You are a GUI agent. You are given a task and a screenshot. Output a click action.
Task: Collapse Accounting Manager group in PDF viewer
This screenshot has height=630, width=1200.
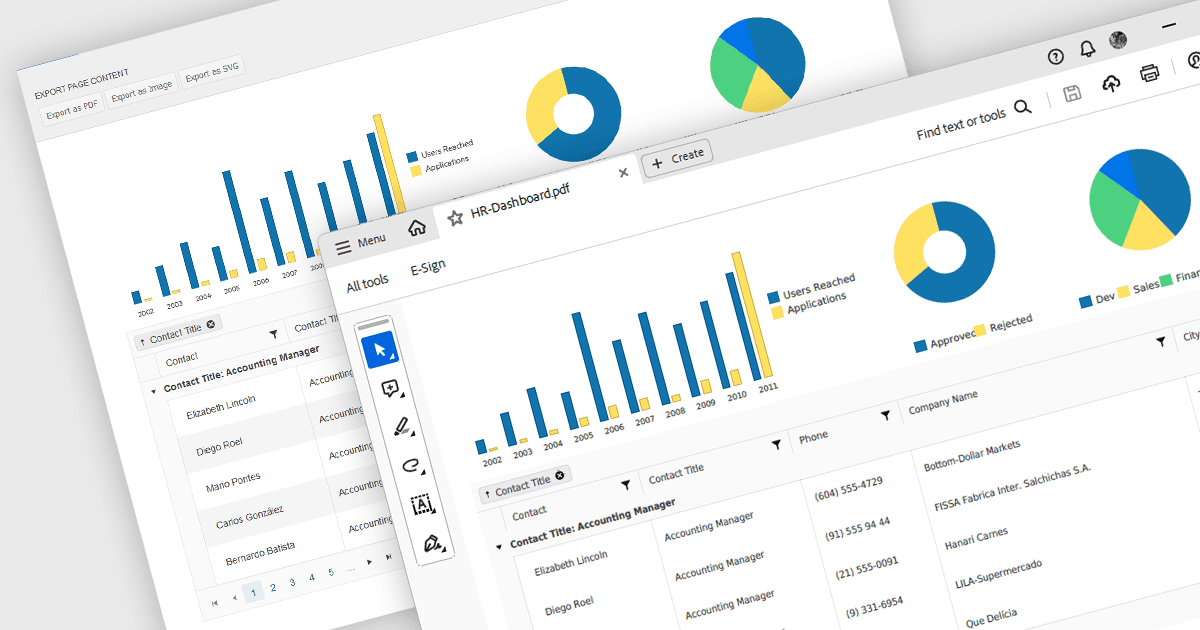pos(499,546)
